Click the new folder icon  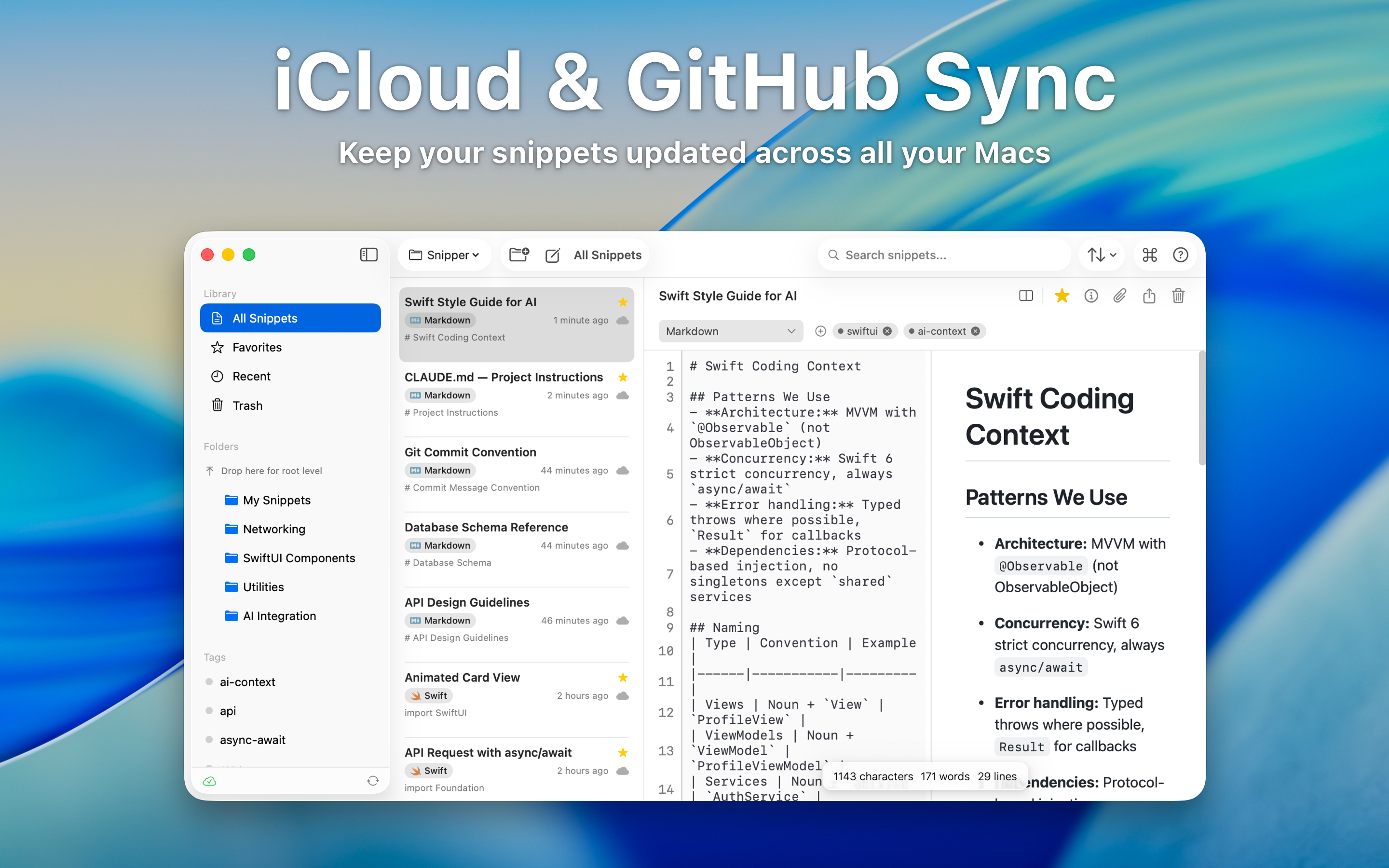(519, 254)
